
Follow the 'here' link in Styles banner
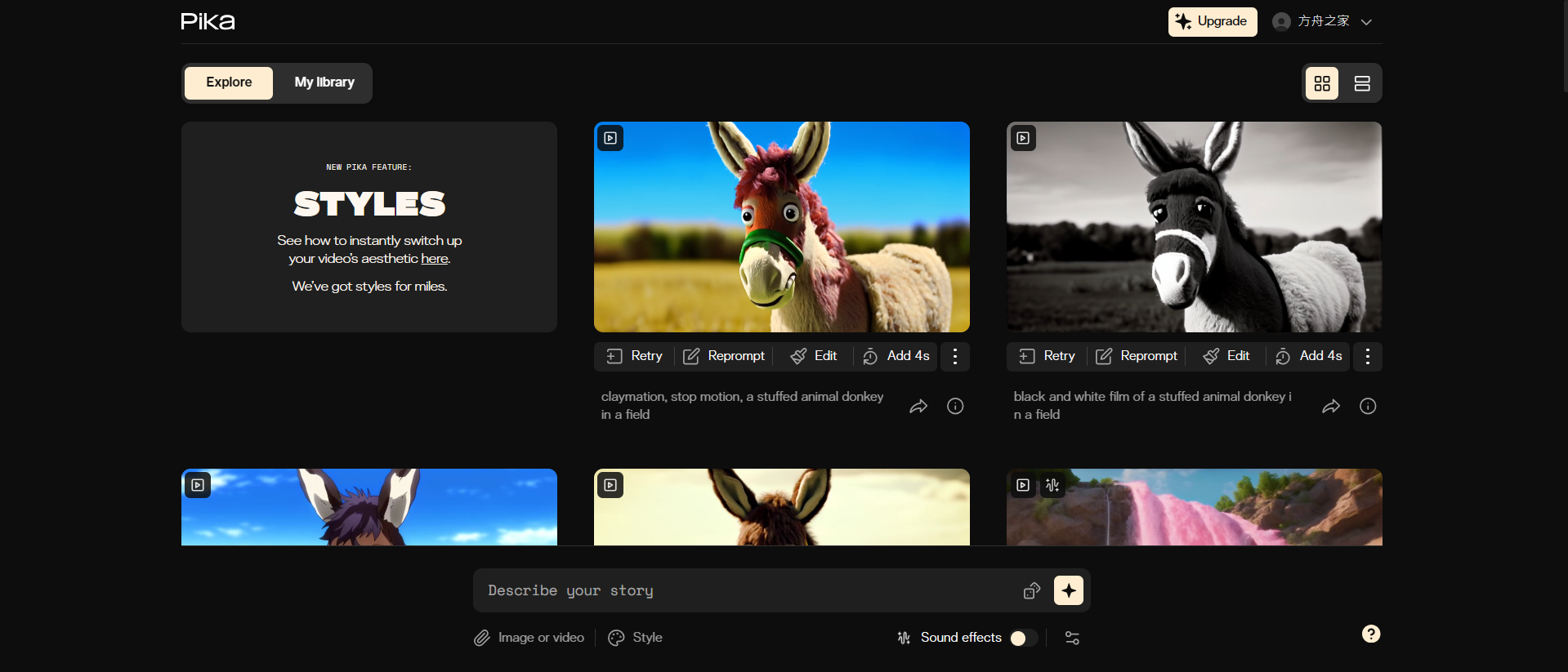[434, 259]
